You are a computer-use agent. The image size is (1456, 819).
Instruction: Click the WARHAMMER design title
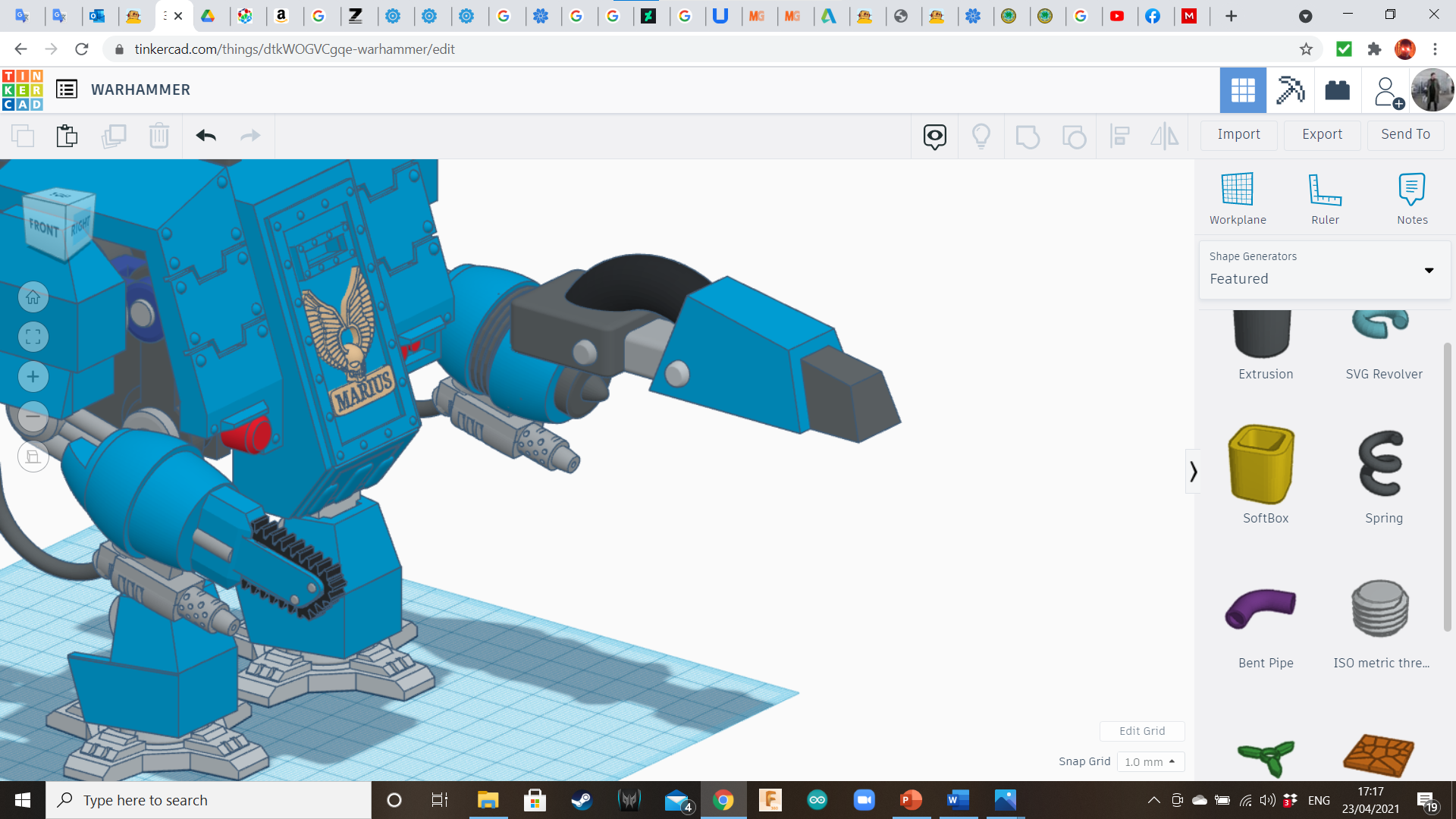pos(141,89)
